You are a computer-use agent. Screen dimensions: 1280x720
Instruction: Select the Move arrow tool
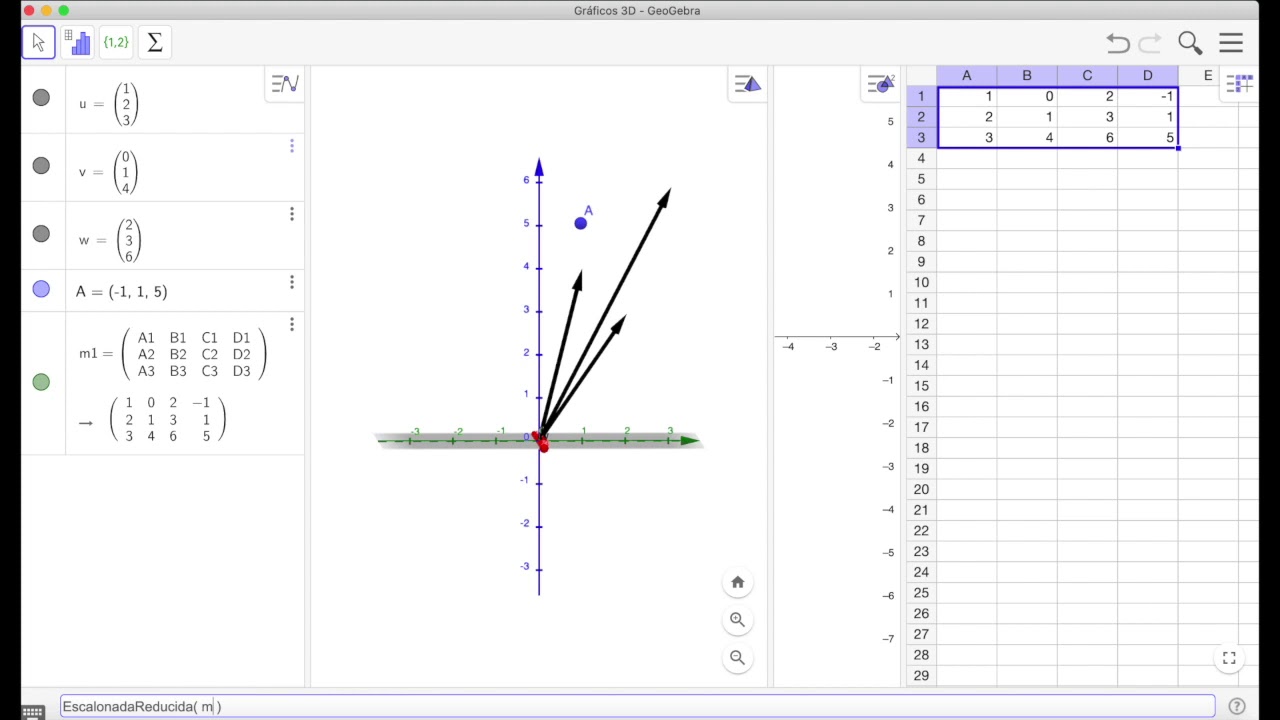[x=38, y=42]
